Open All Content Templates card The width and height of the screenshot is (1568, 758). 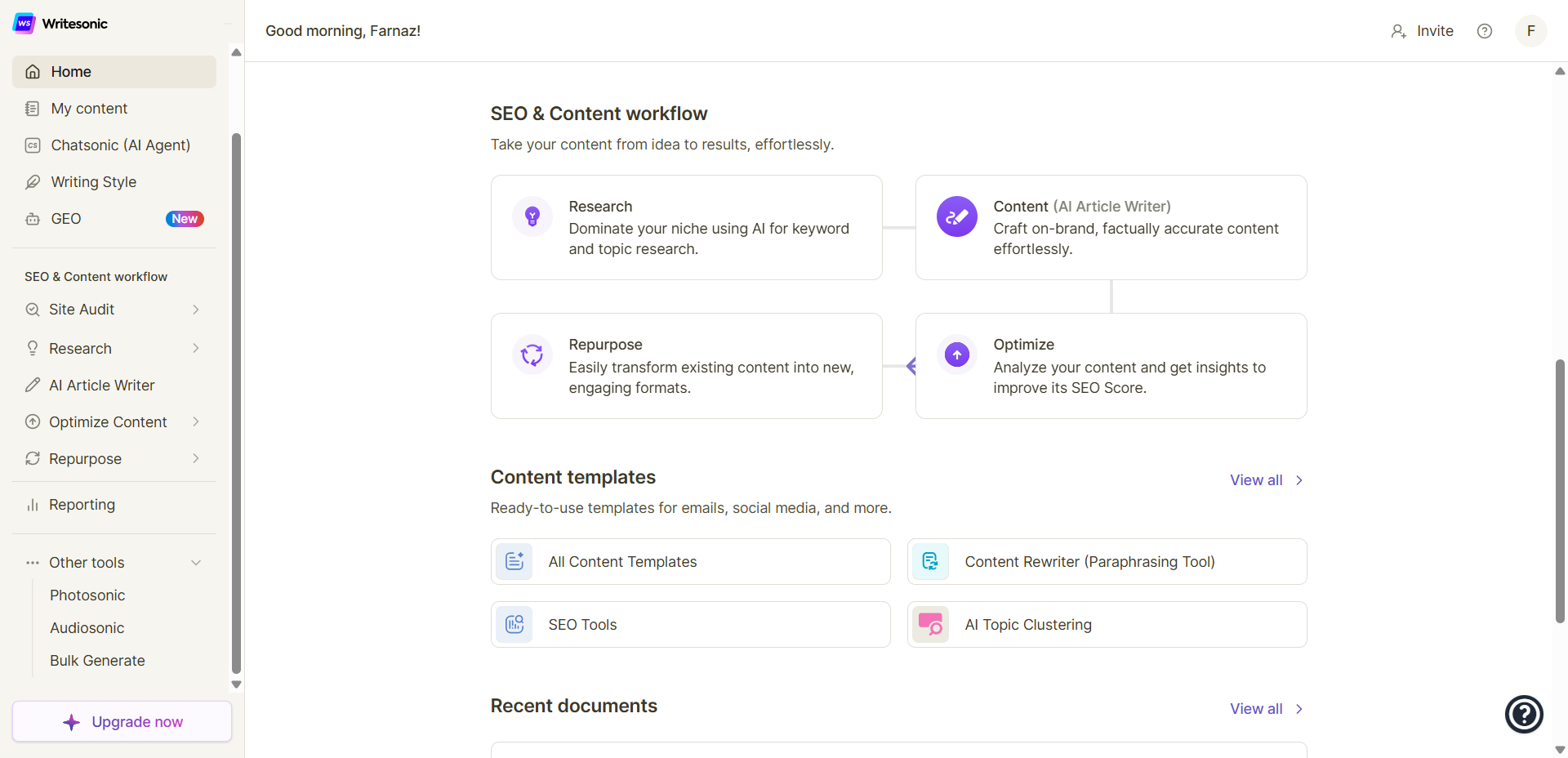tap(691, 562)
